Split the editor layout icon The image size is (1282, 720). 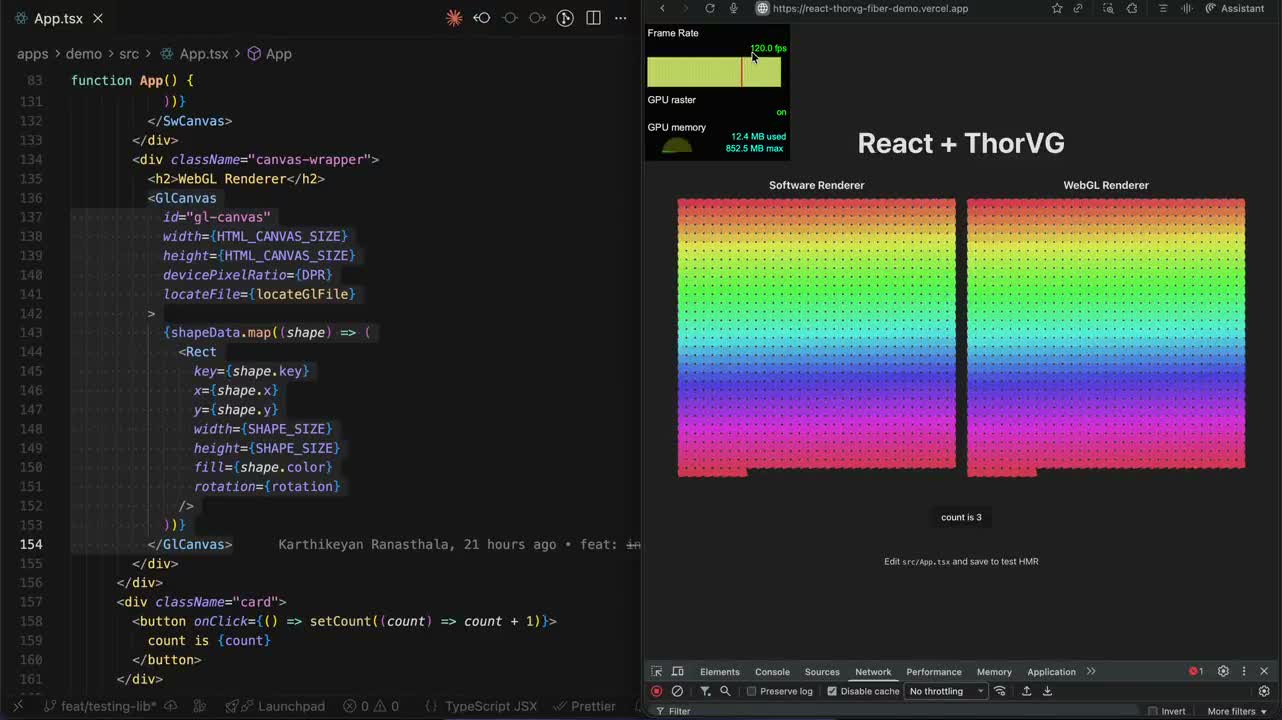(x=593, y=18)
